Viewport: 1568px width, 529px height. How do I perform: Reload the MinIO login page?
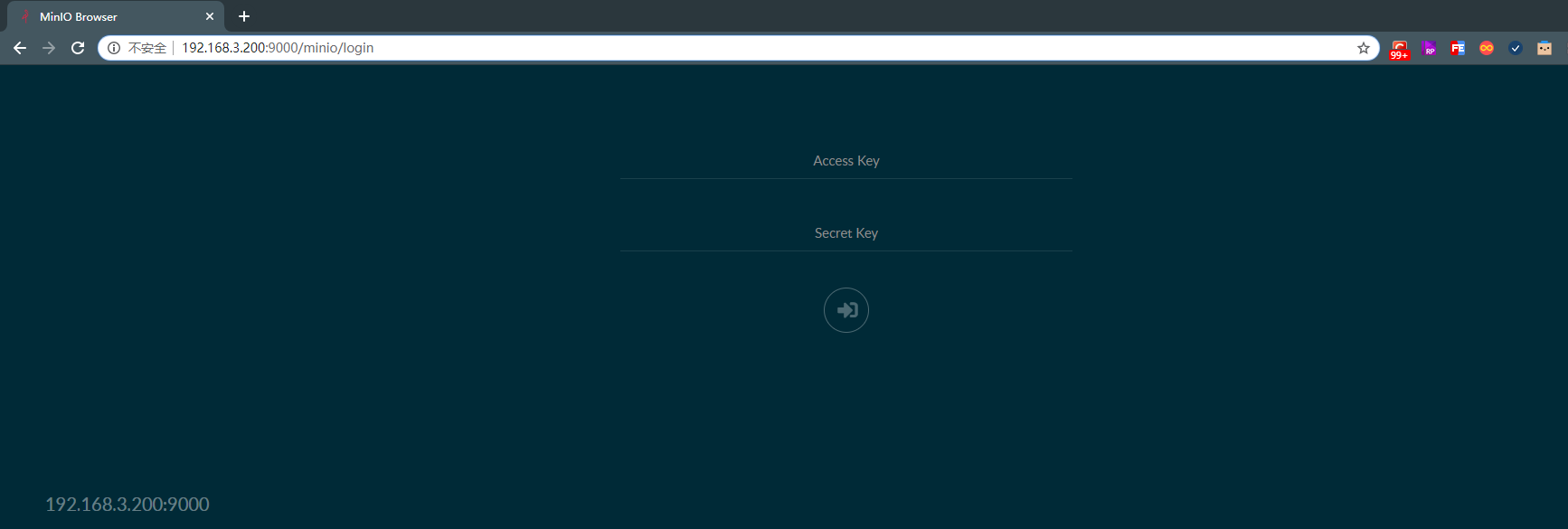(x=78, y=48)
